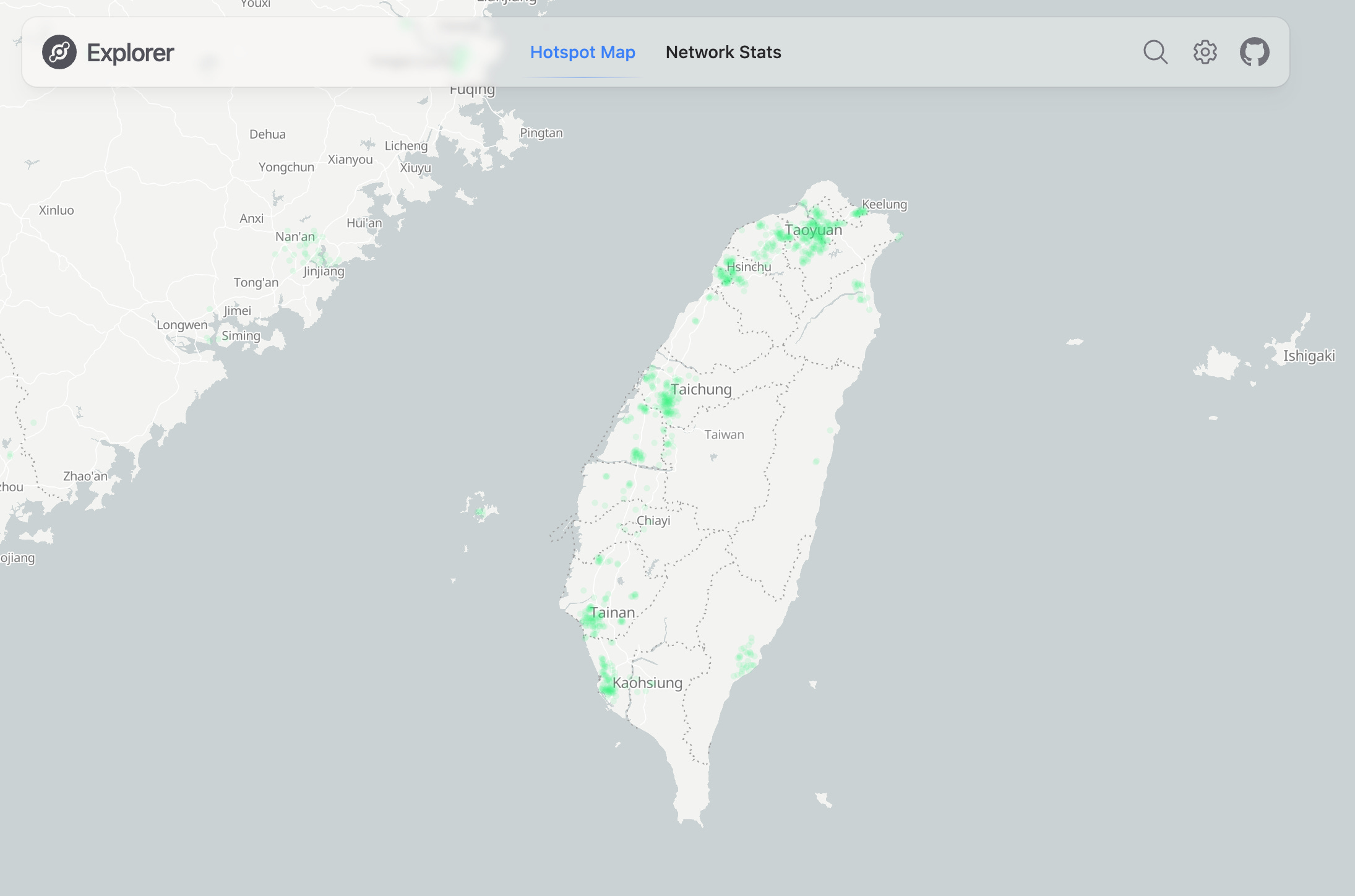The height and width of the screenshot is (896, 1355).
Task: Click the Anxi label
Action: (x=251, y=218)
